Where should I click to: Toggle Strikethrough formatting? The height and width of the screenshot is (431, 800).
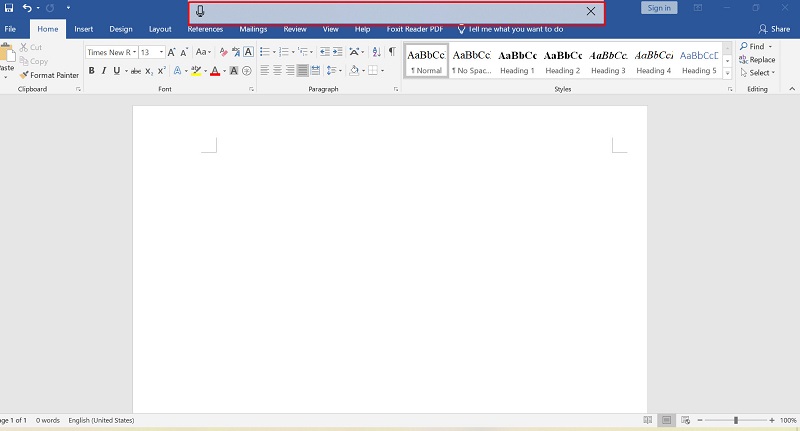pos(136,71)
